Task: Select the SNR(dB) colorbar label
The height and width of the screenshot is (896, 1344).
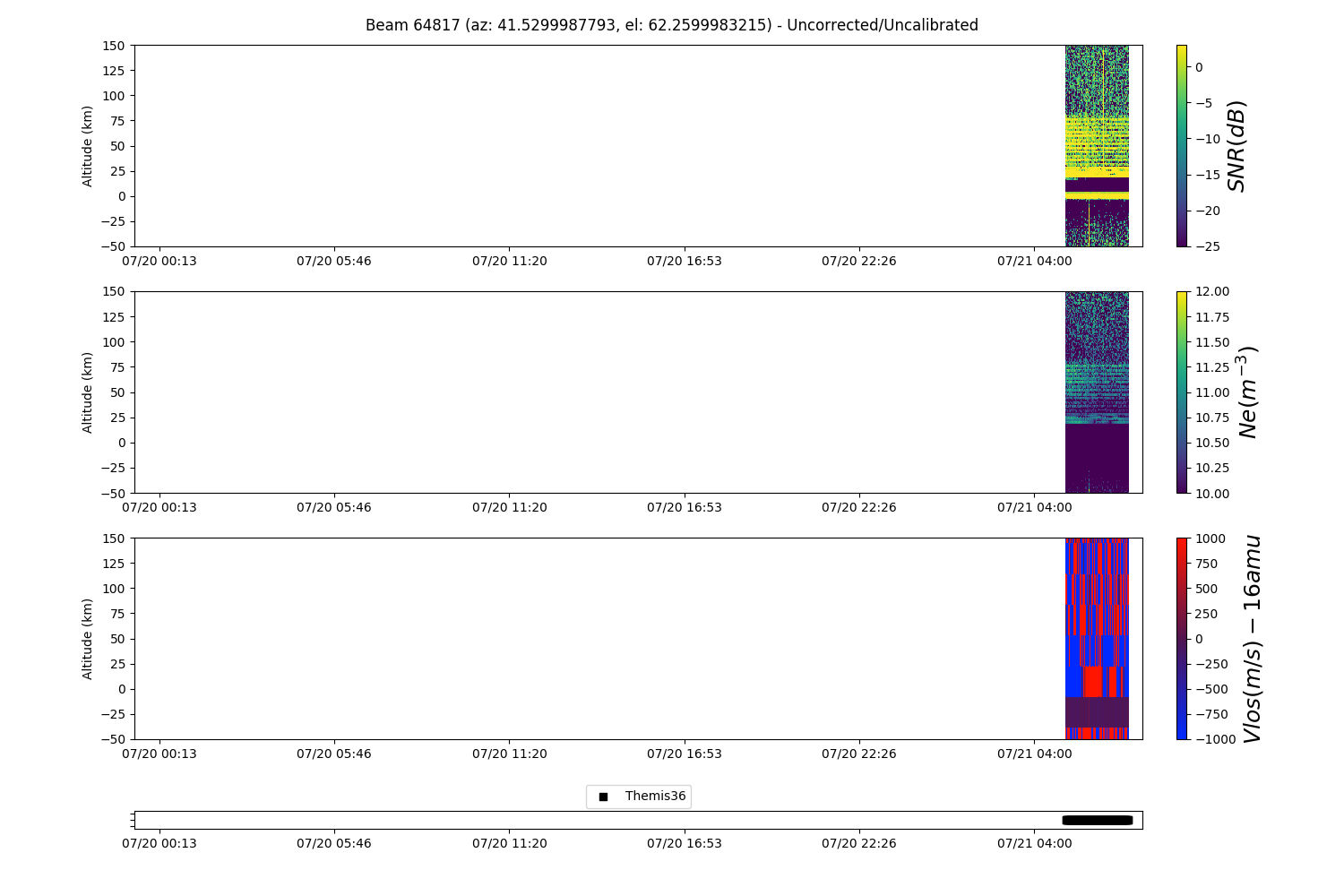Action: point(1236,145)
